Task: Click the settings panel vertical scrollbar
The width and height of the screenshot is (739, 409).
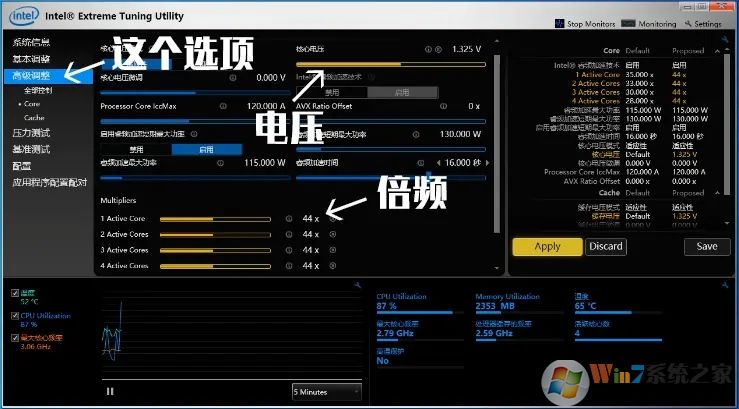Action: 496,144
